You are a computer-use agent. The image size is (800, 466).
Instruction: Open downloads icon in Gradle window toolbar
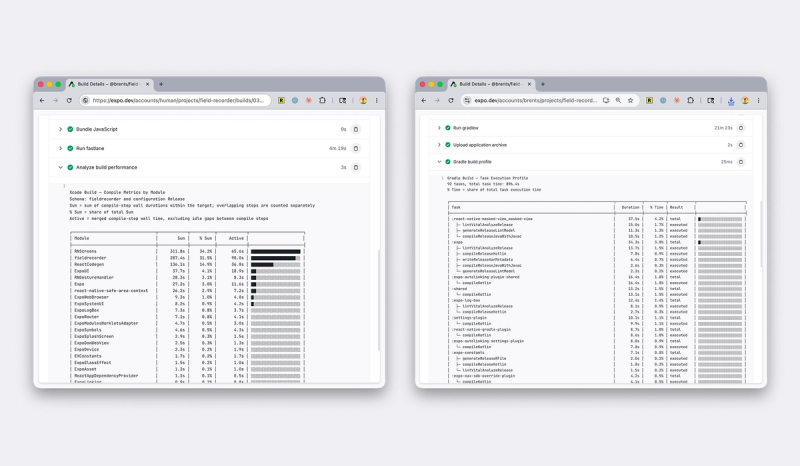coord(731,101)
